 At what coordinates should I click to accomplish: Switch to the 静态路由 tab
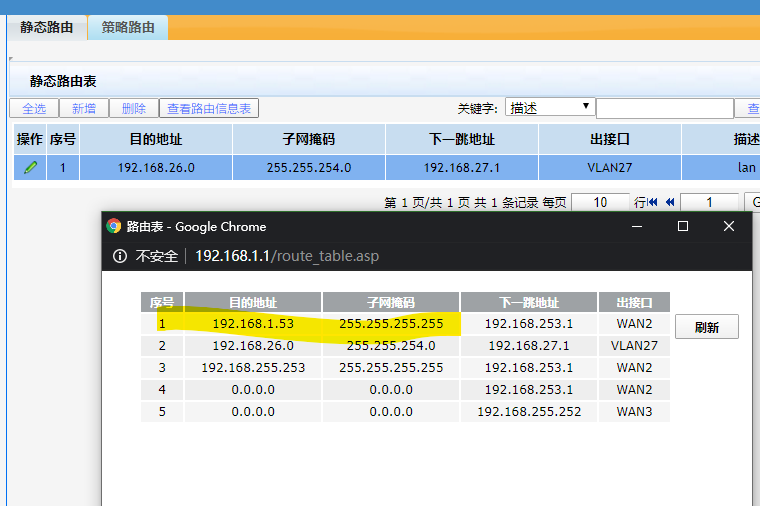(x=47, y=27)
